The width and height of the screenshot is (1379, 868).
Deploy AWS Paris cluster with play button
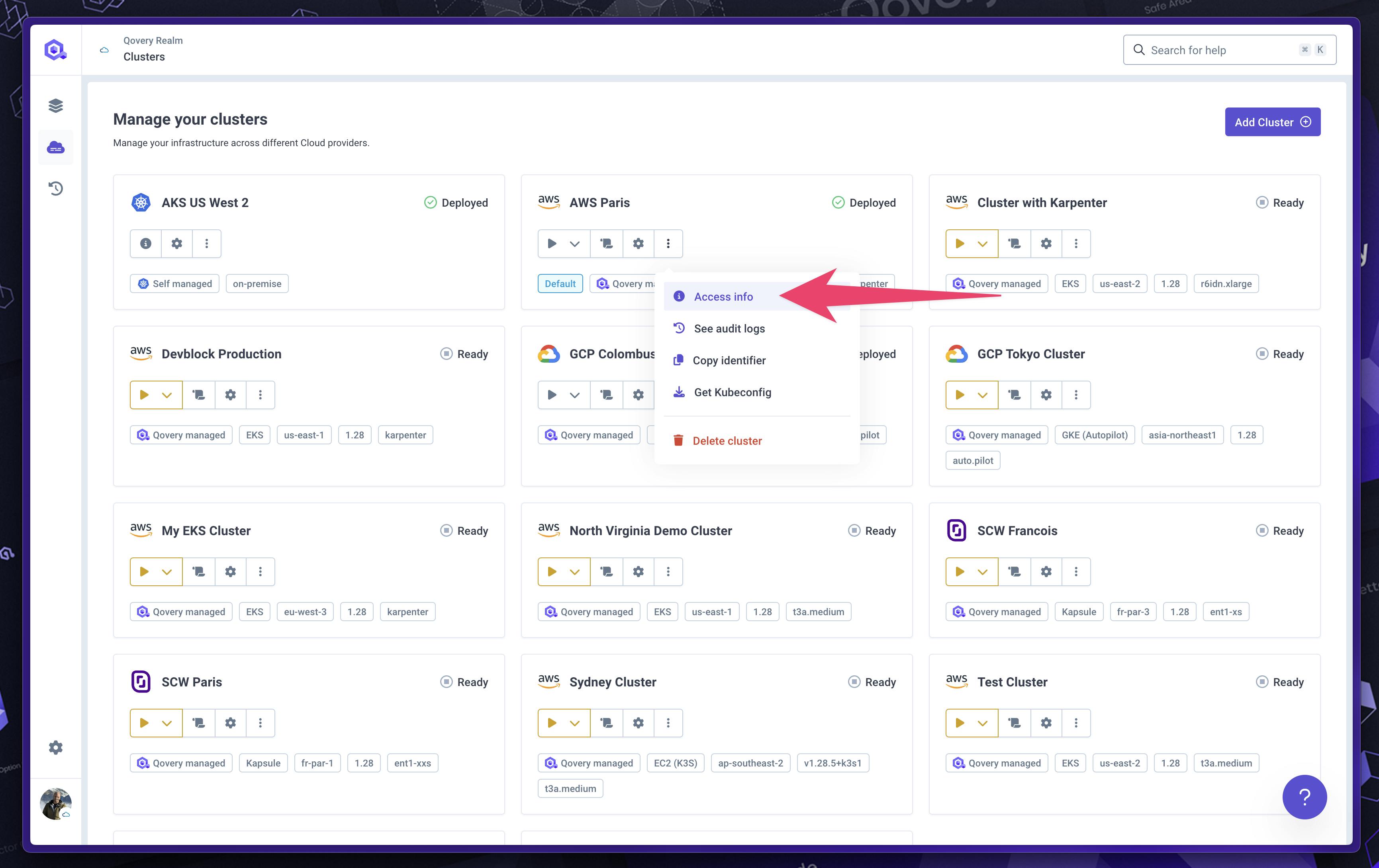point(552,243)
